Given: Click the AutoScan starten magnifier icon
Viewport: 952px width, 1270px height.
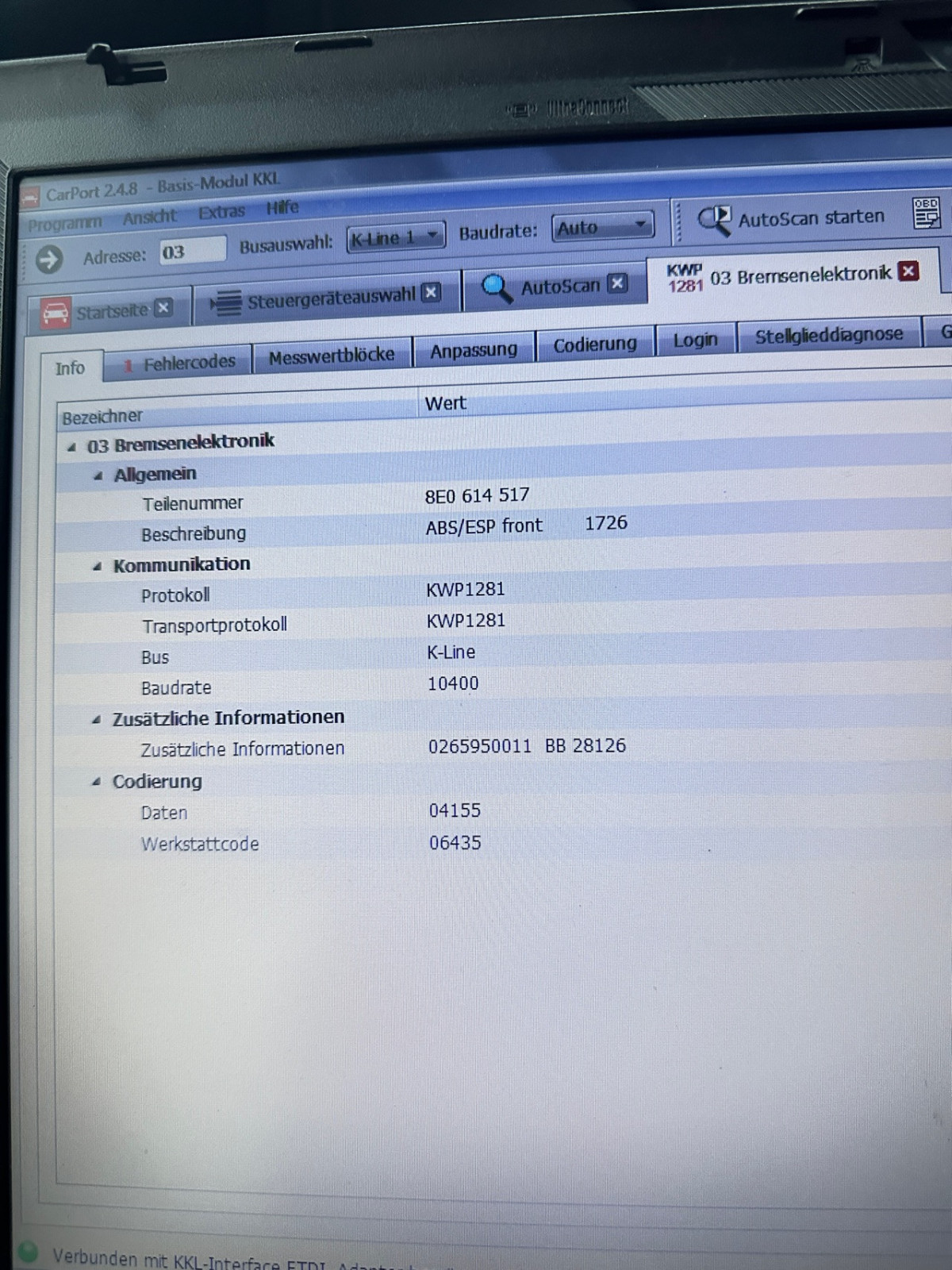Looking at the screenshot, I should pos(714,220).
